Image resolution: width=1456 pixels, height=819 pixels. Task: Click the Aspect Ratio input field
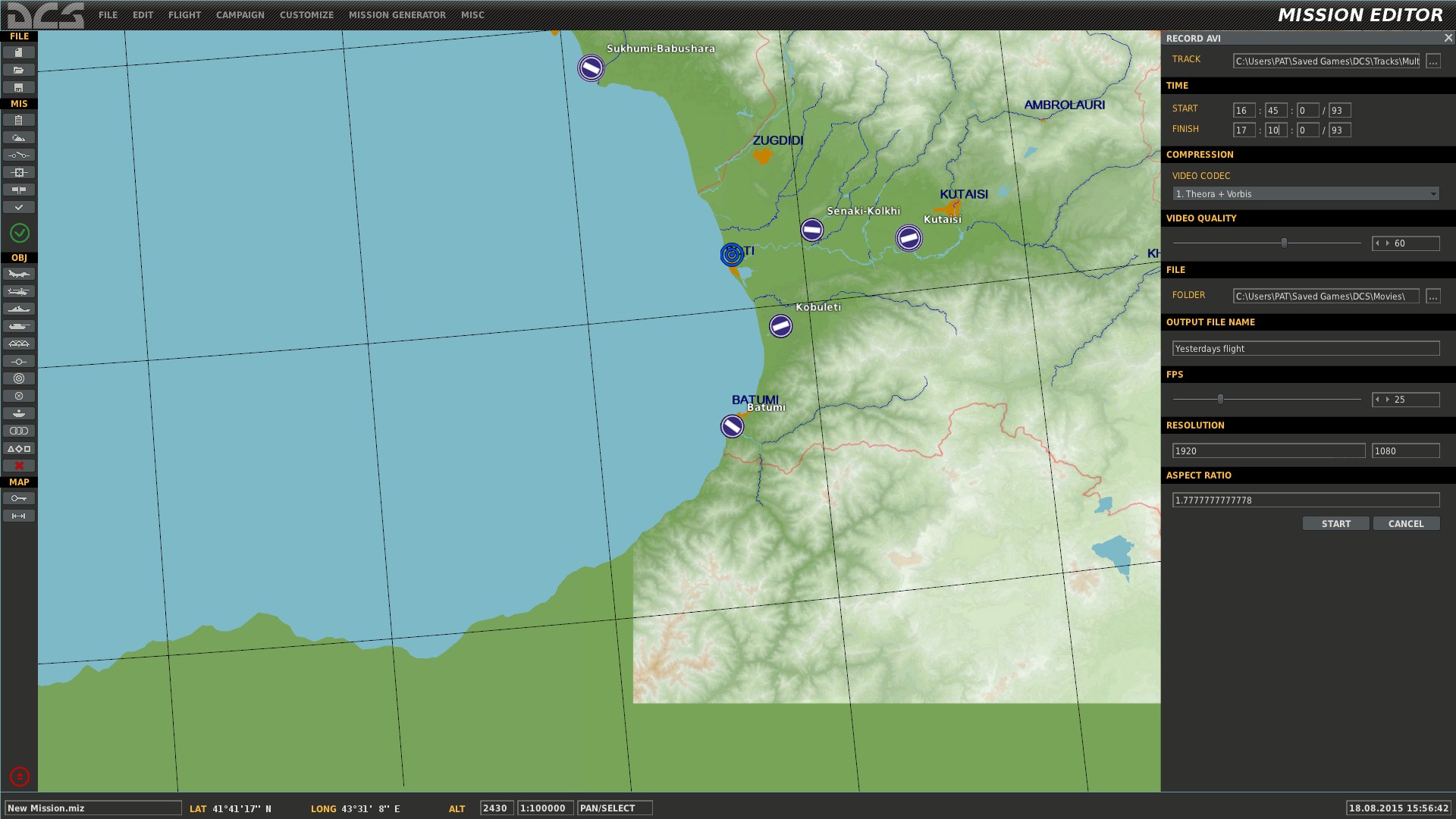point(1306,500)
